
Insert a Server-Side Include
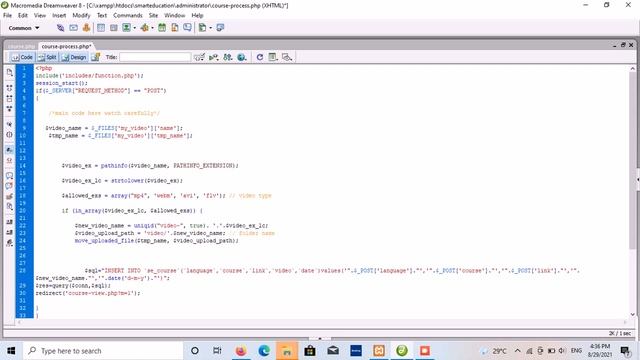(175, 28)
